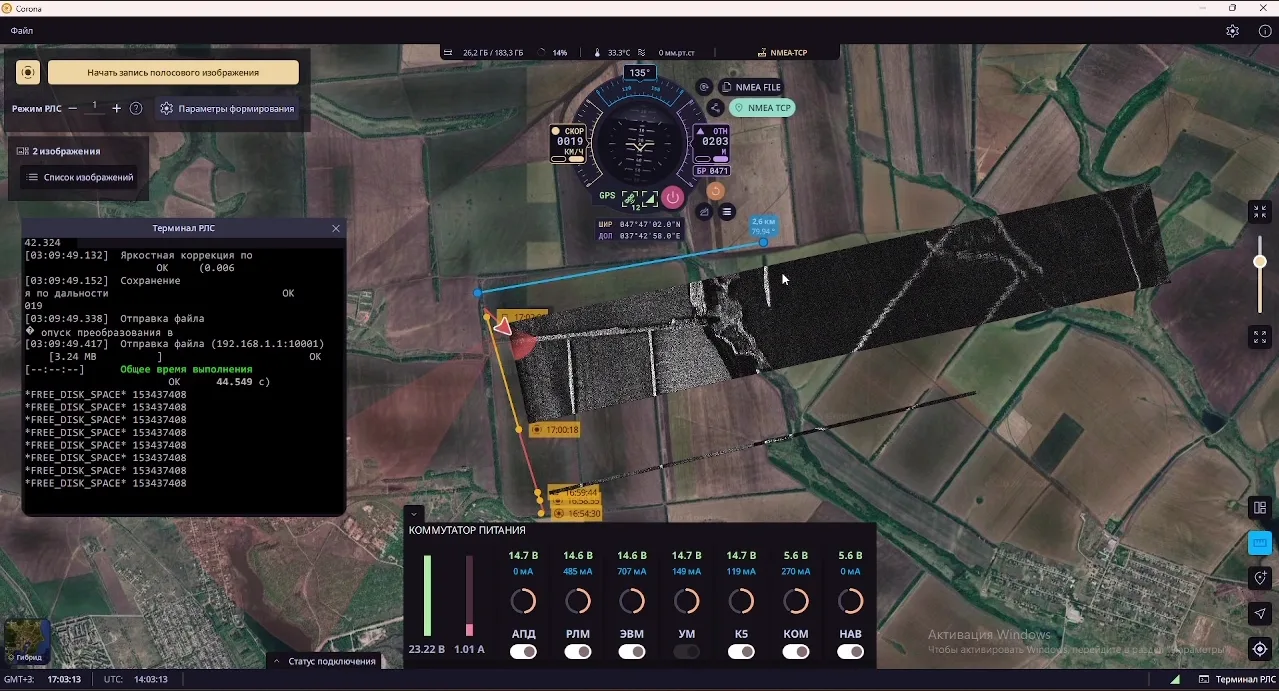Close the Терминал РЛС panel
The height and width of the screenshot is (691, 1279).
pyautogui.click(x=336, y=228)
